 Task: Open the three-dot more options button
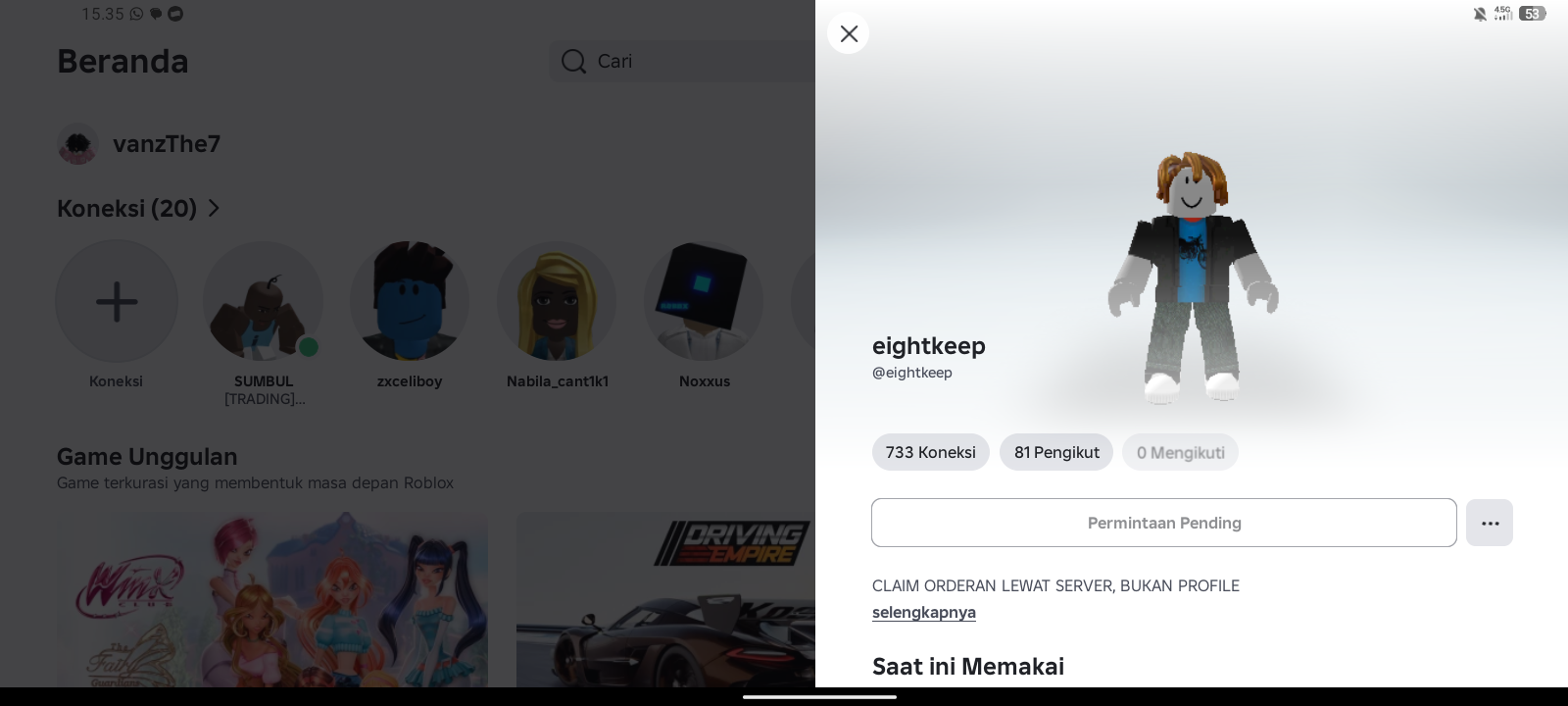(x=1490, y=523)
